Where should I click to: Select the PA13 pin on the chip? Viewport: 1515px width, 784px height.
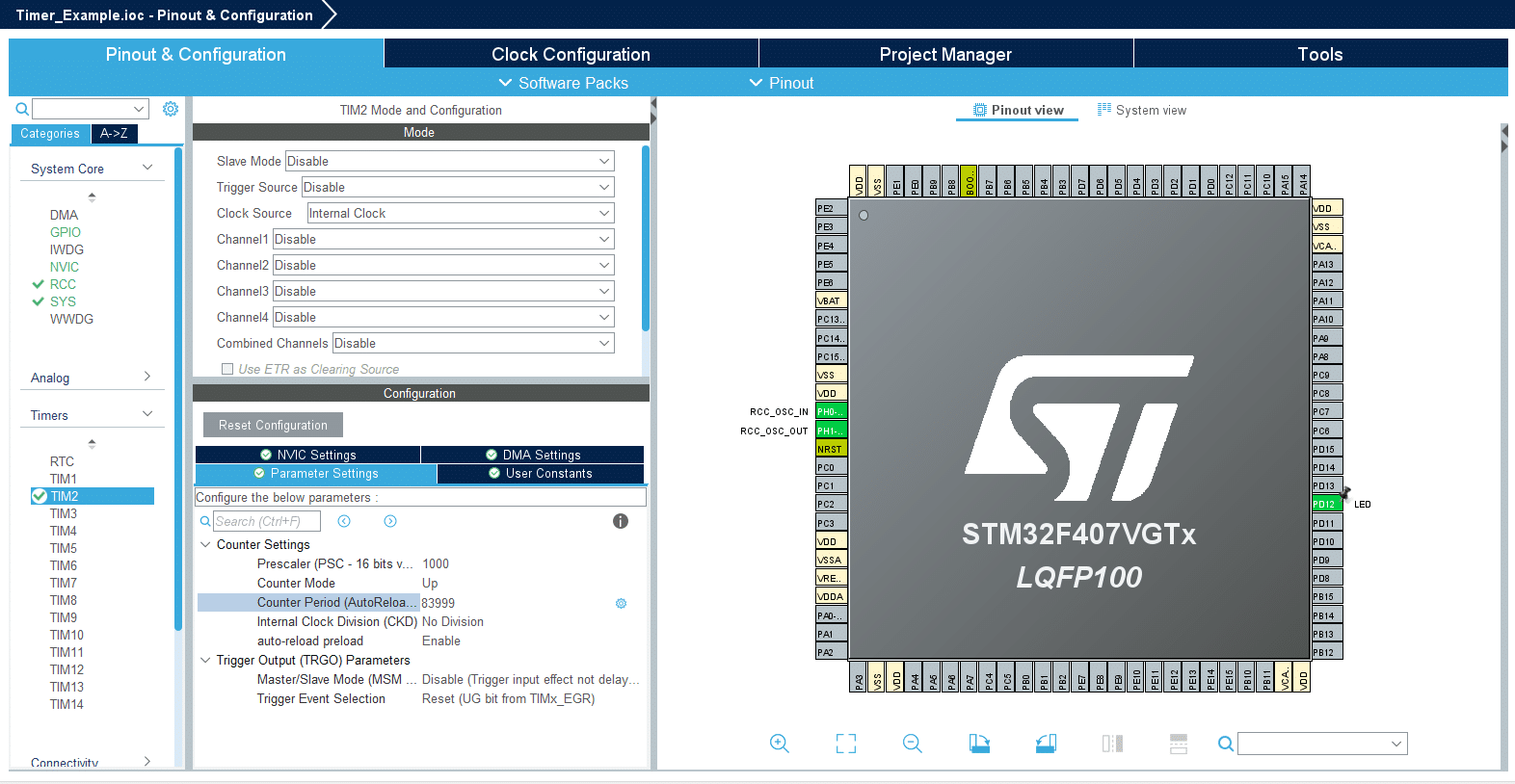pyautogui.click(x=1327, y=264)
